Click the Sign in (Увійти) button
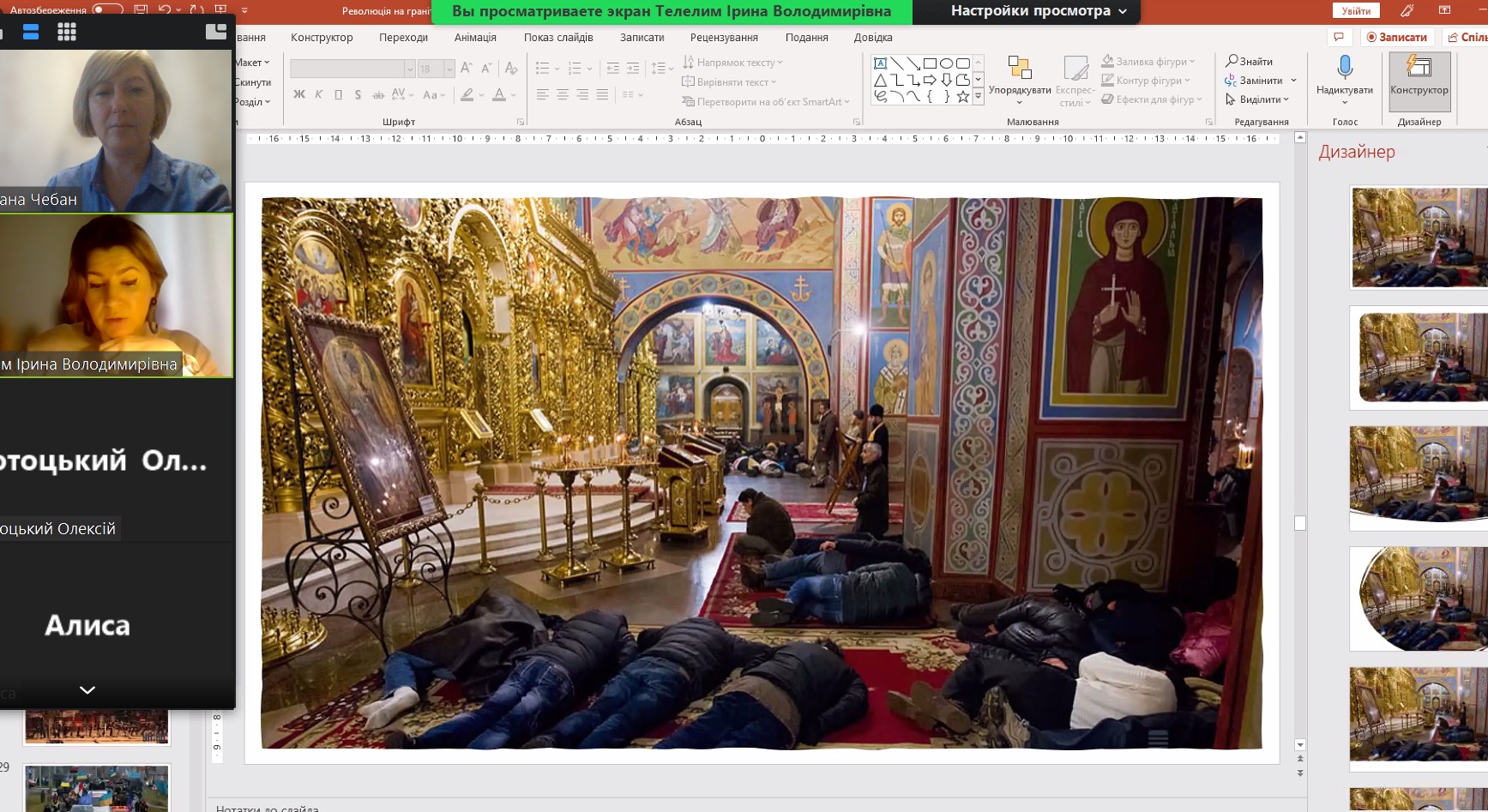The width and height of the screenshot is (1488, 812). point(1356,10)
